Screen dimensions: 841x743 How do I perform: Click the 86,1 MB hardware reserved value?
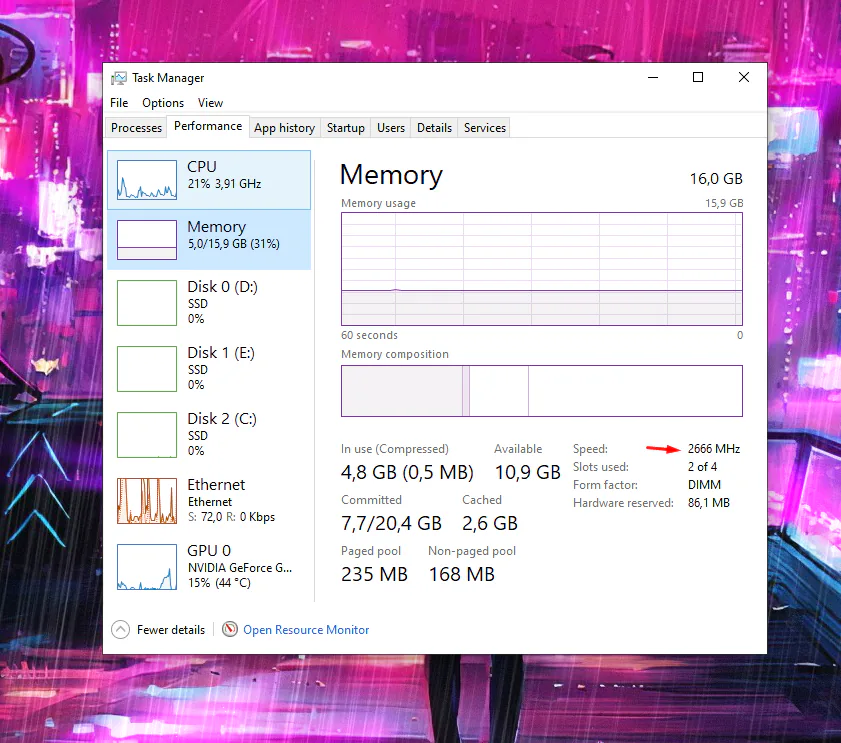coord(709,503)
